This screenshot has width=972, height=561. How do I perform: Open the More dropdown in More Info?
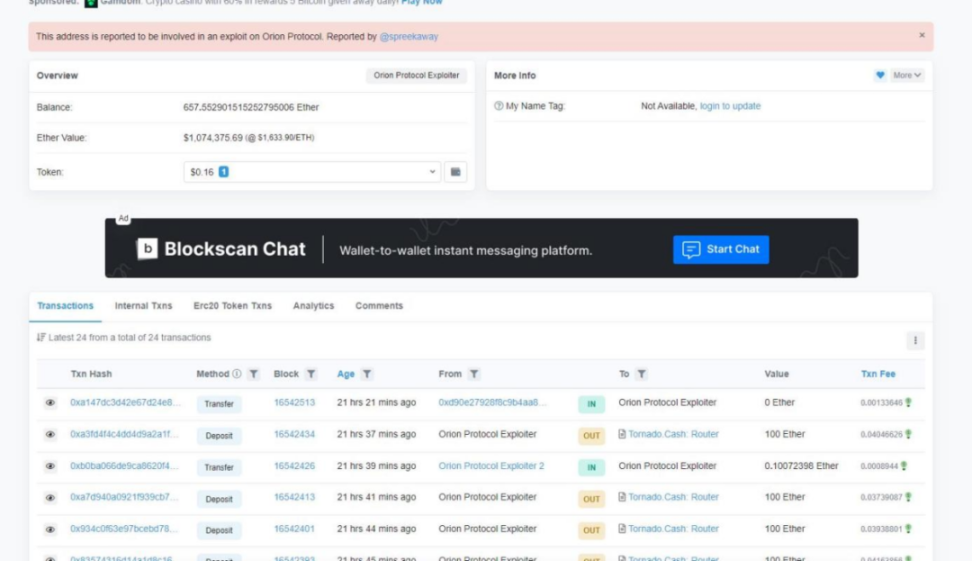pos(907,76)
